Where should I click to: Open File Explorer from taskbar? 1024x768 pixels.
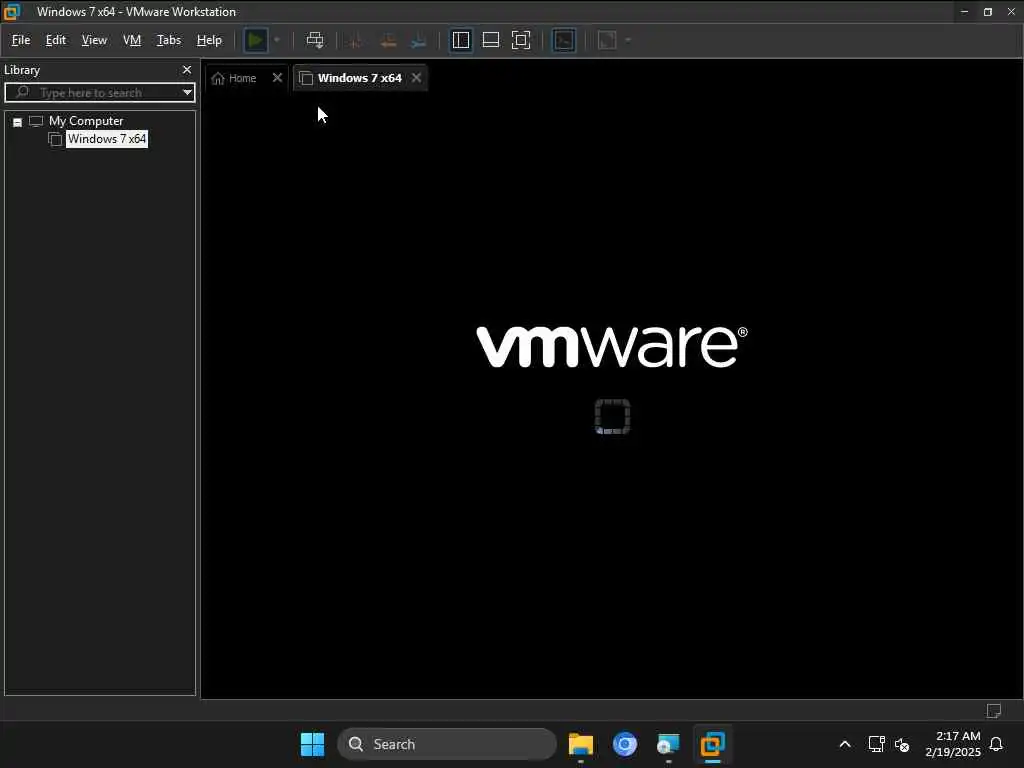pos(581,744)
